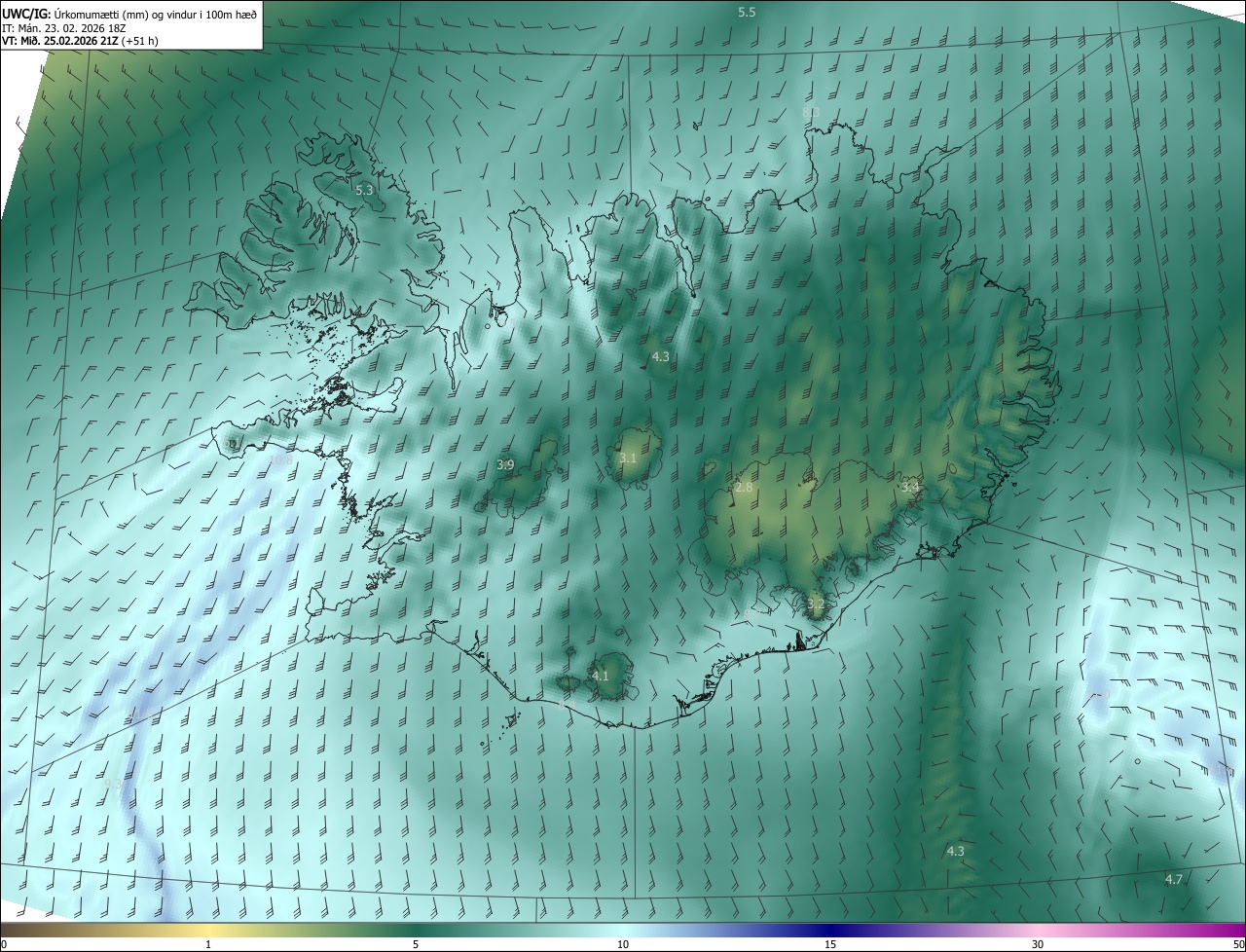Click the '5.3' value over the Westfjords

[364, 190]
